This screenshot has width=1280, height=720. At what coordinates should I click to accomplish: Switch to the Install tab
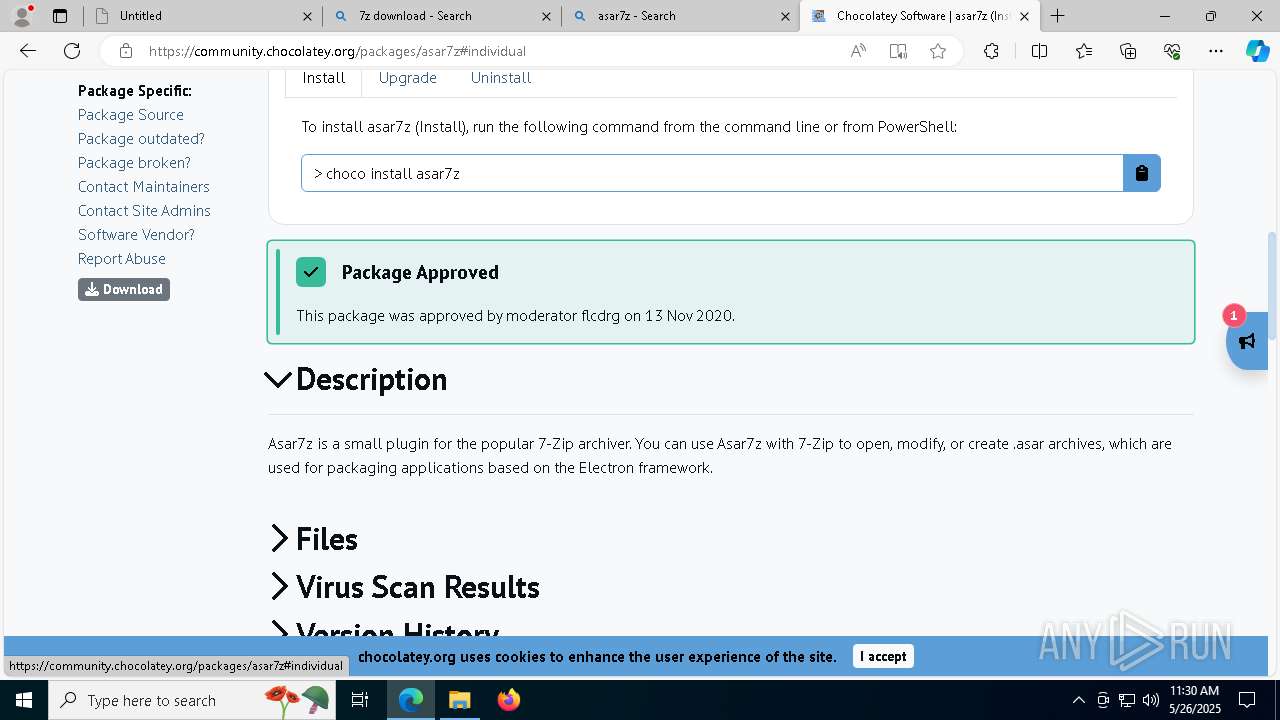(324, 78)
